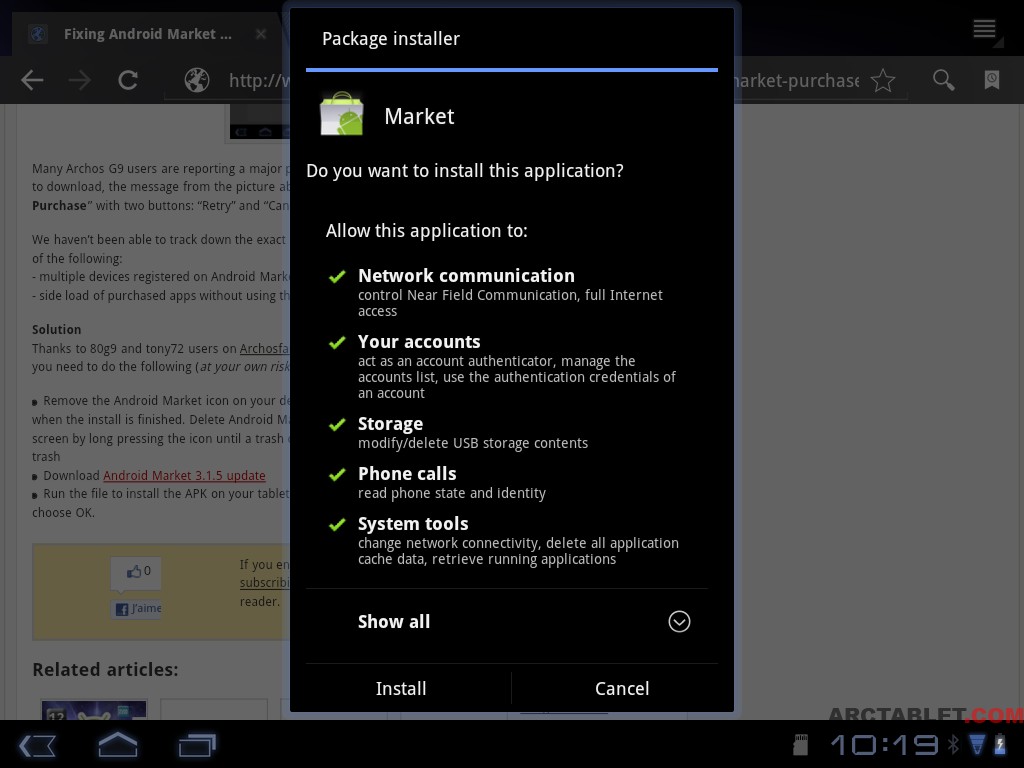This screenshot has height=768, width=1024.
Task: Tap checkmark next to Storage
Action: tap(337, 425)
